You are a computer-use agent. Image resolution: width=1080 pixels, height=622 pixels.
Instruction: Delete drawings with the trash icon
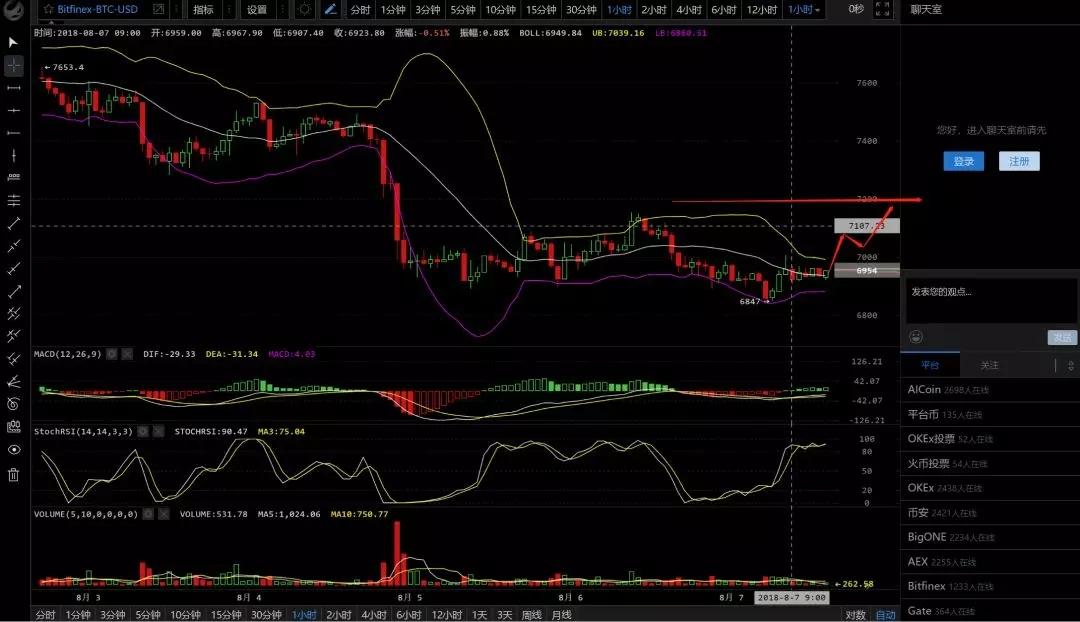(x=13, y=475)
